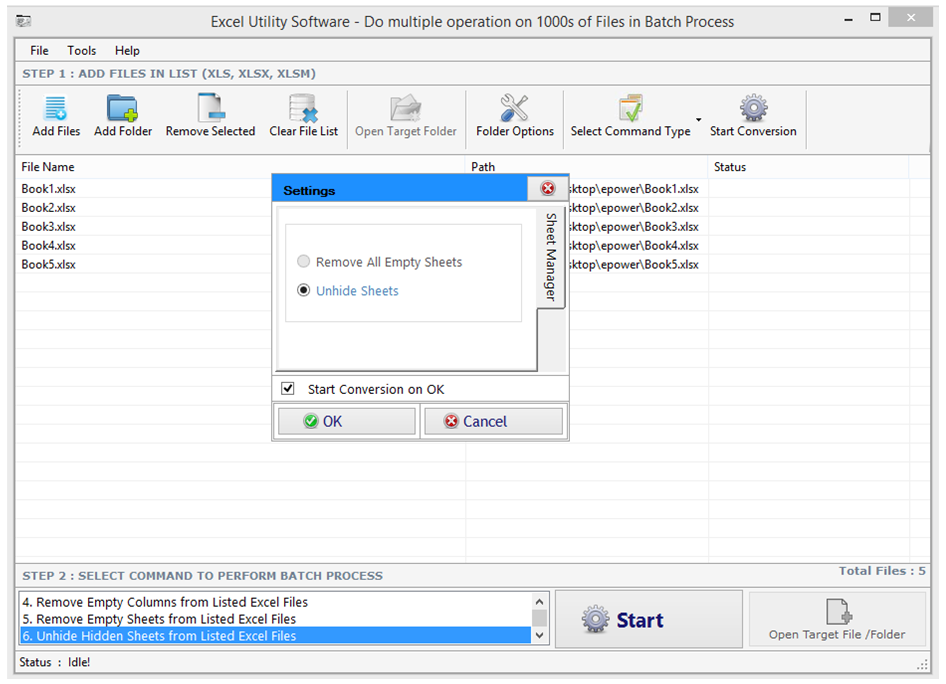Viewport: 946px width, 684px height.
Task: Open the File menu
Action: point(39,51)
